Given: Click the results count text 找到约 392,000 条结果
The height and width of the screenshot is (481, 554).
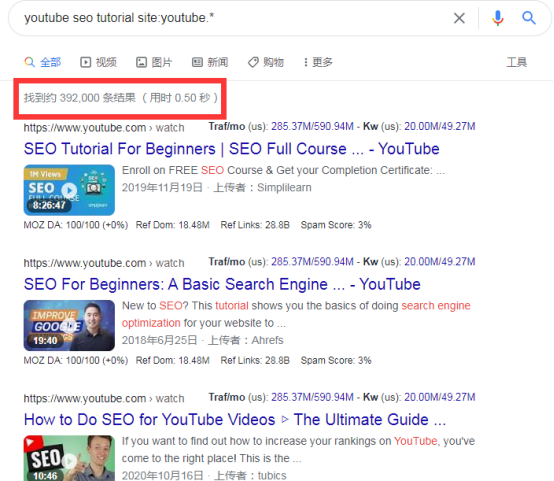Looking at the screenshot, I should 79,98.
